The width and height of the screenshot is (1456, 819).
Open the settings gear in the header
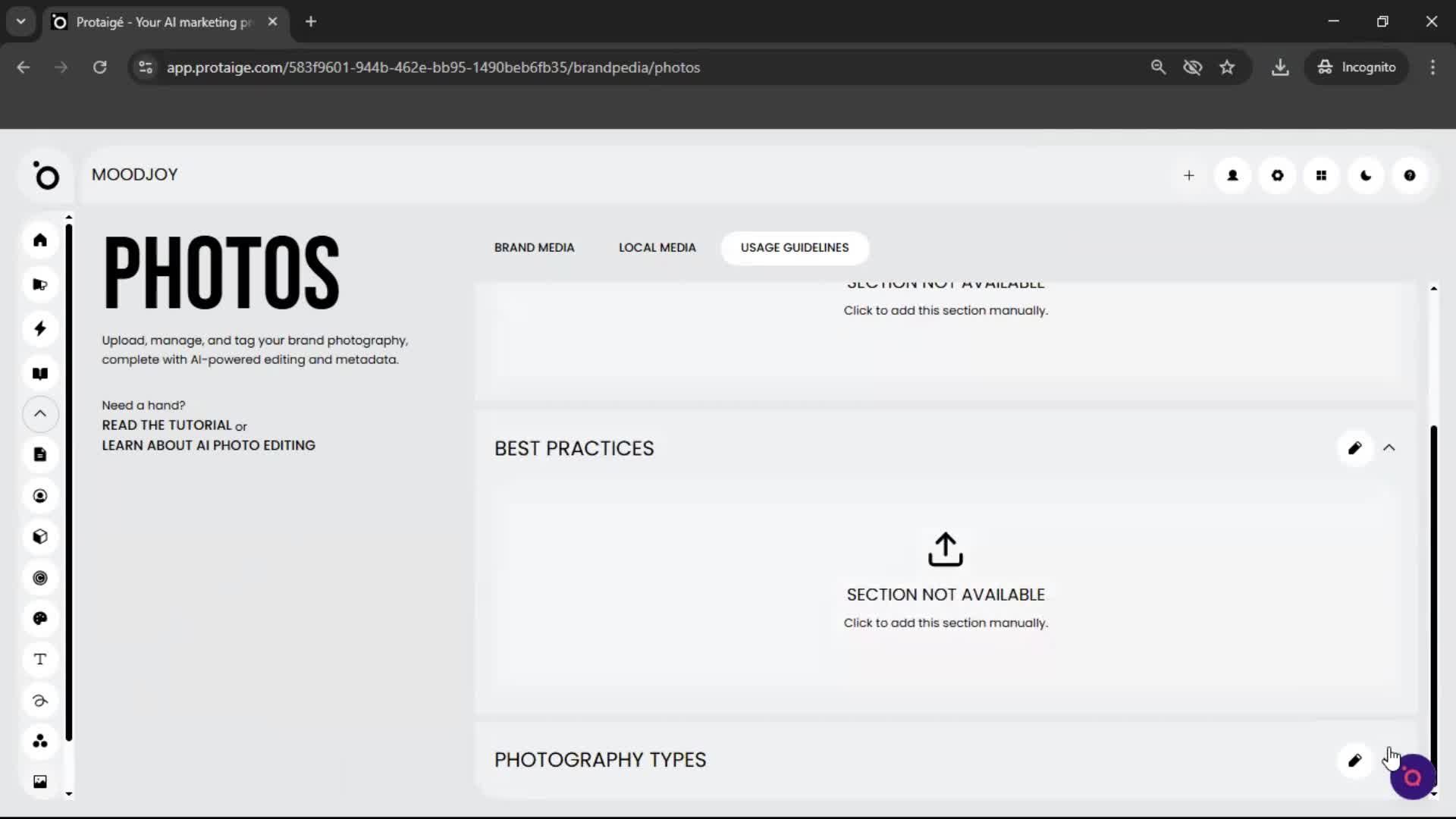point(1277,175)
